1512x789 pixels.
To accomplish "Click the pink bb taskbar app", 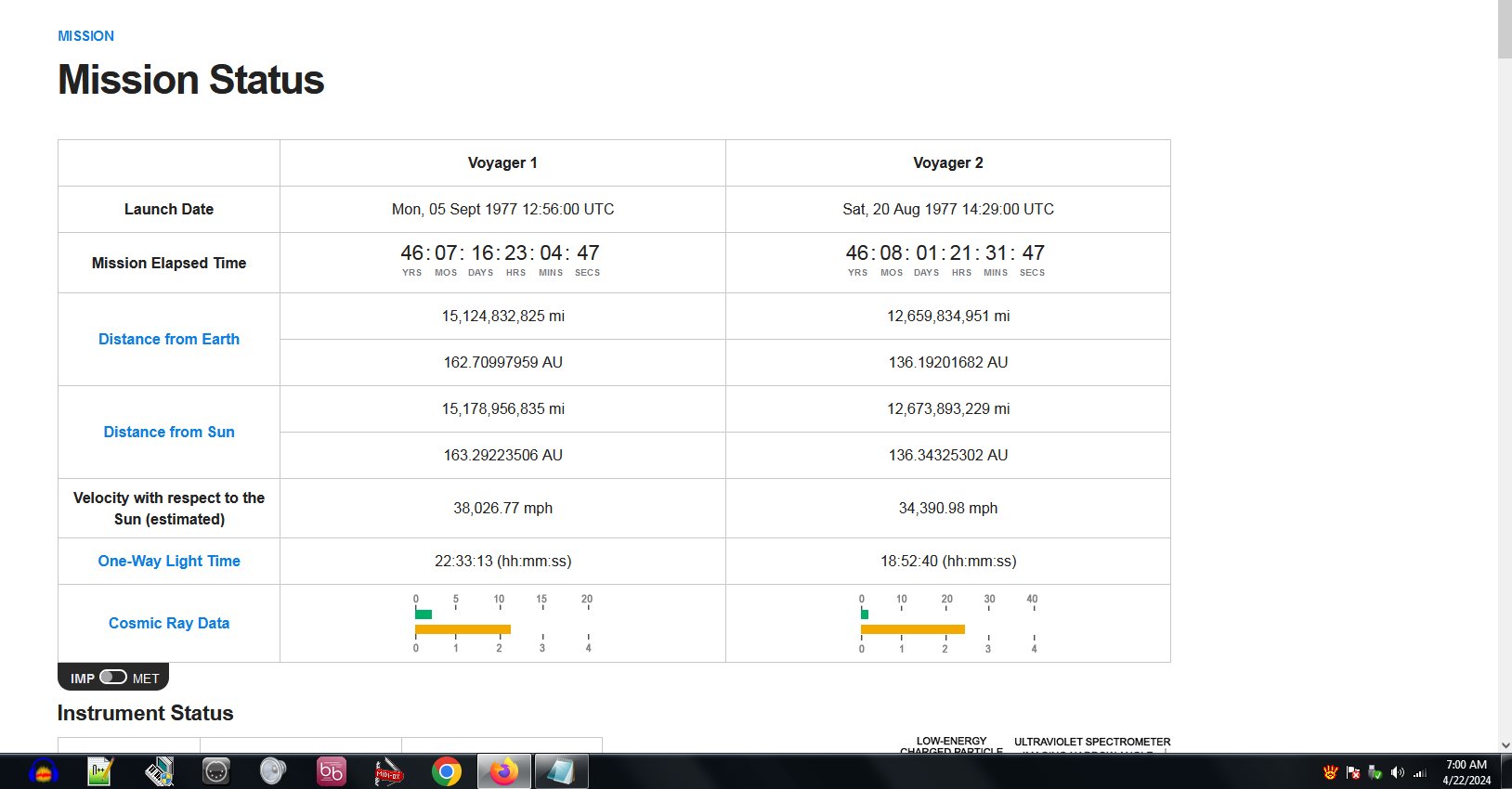I will pyautogui.click(x=331, y=771).
